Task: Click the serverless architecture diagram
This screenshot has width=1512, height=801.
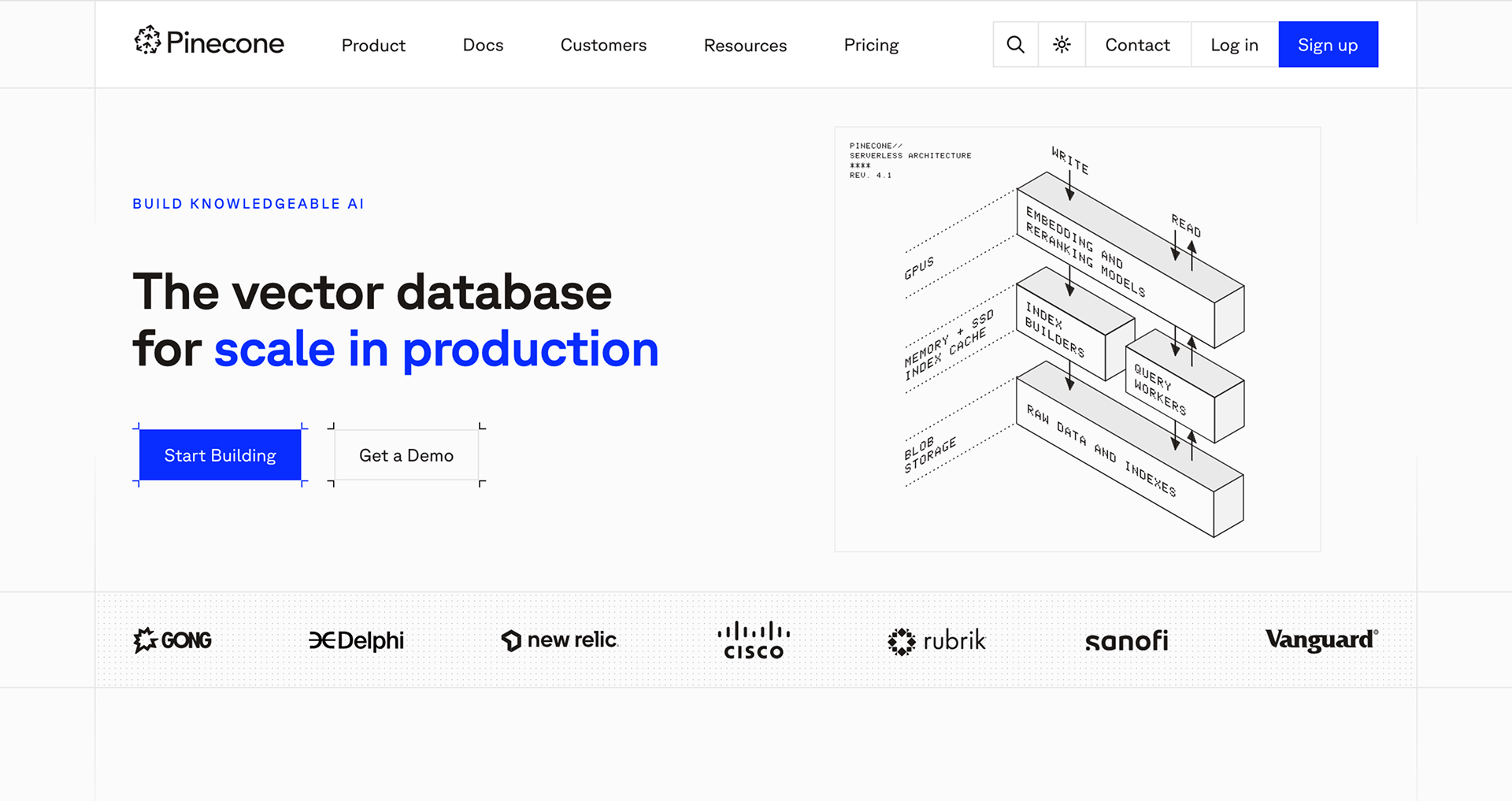Action: pyautogui.click(x=1077, y=339)
